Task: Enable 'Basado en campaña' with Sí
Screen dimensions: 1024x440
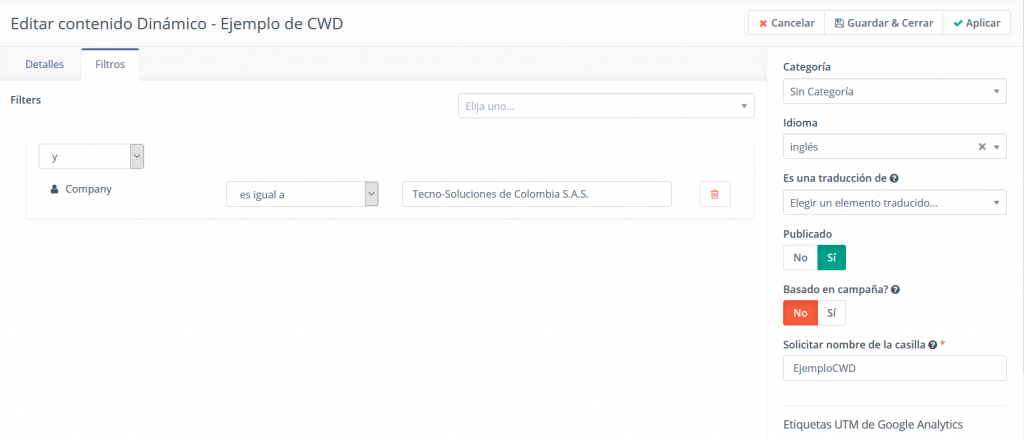Action: 831,313
